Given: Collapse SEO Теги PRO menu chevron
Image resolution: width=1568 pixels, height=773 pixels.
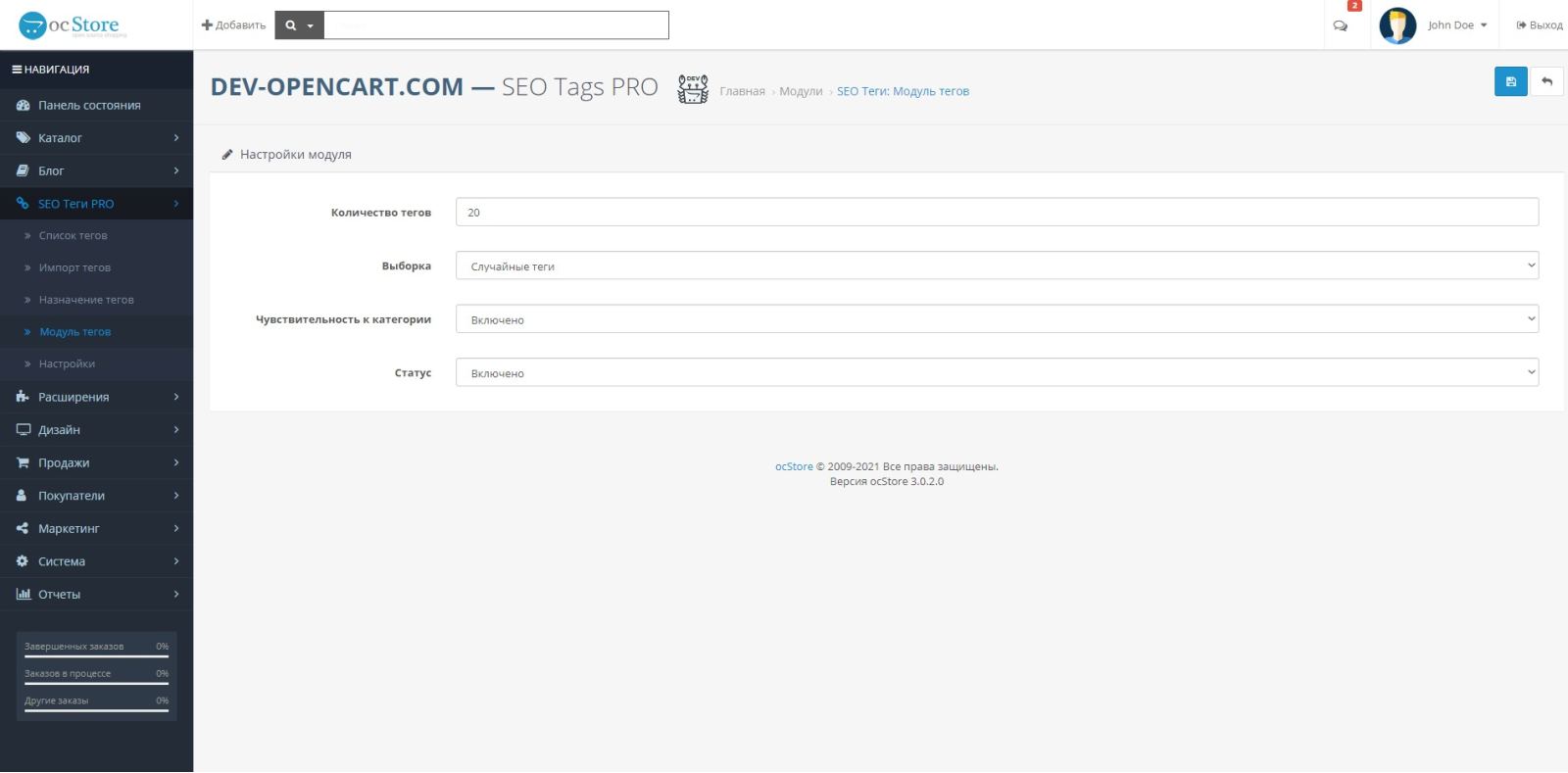Looking at the screenshot, I should point(176,204).
